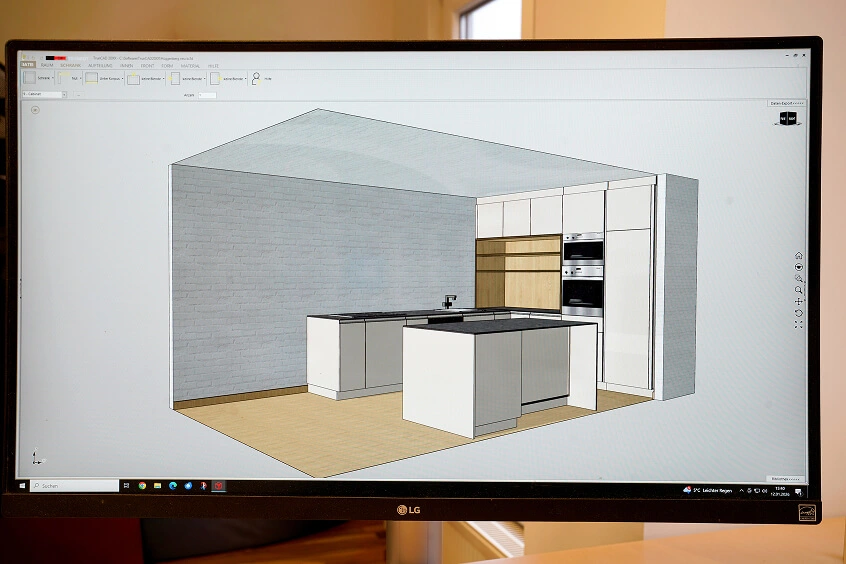Viewport: 846px width, 564px height.
Task: Select the pan move tool
Action: pyautogui.click(x=799, y=301)
